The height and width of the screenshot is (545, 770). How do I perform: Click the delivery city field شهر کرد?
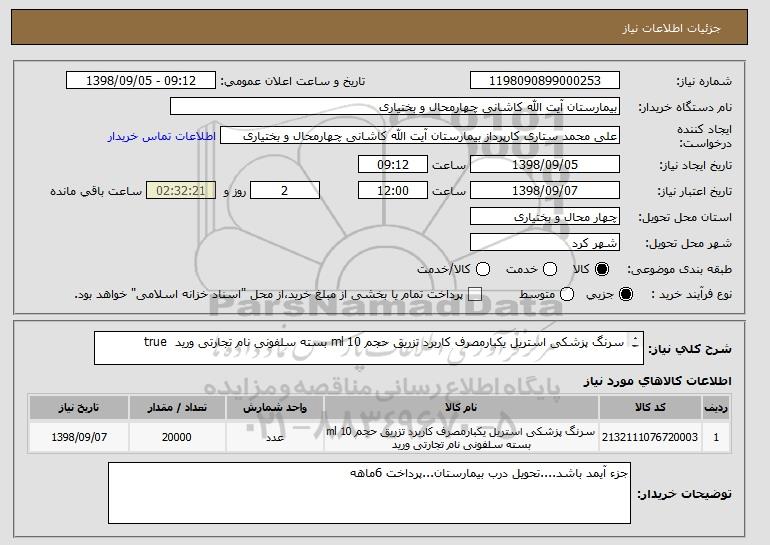coord(545,243)
